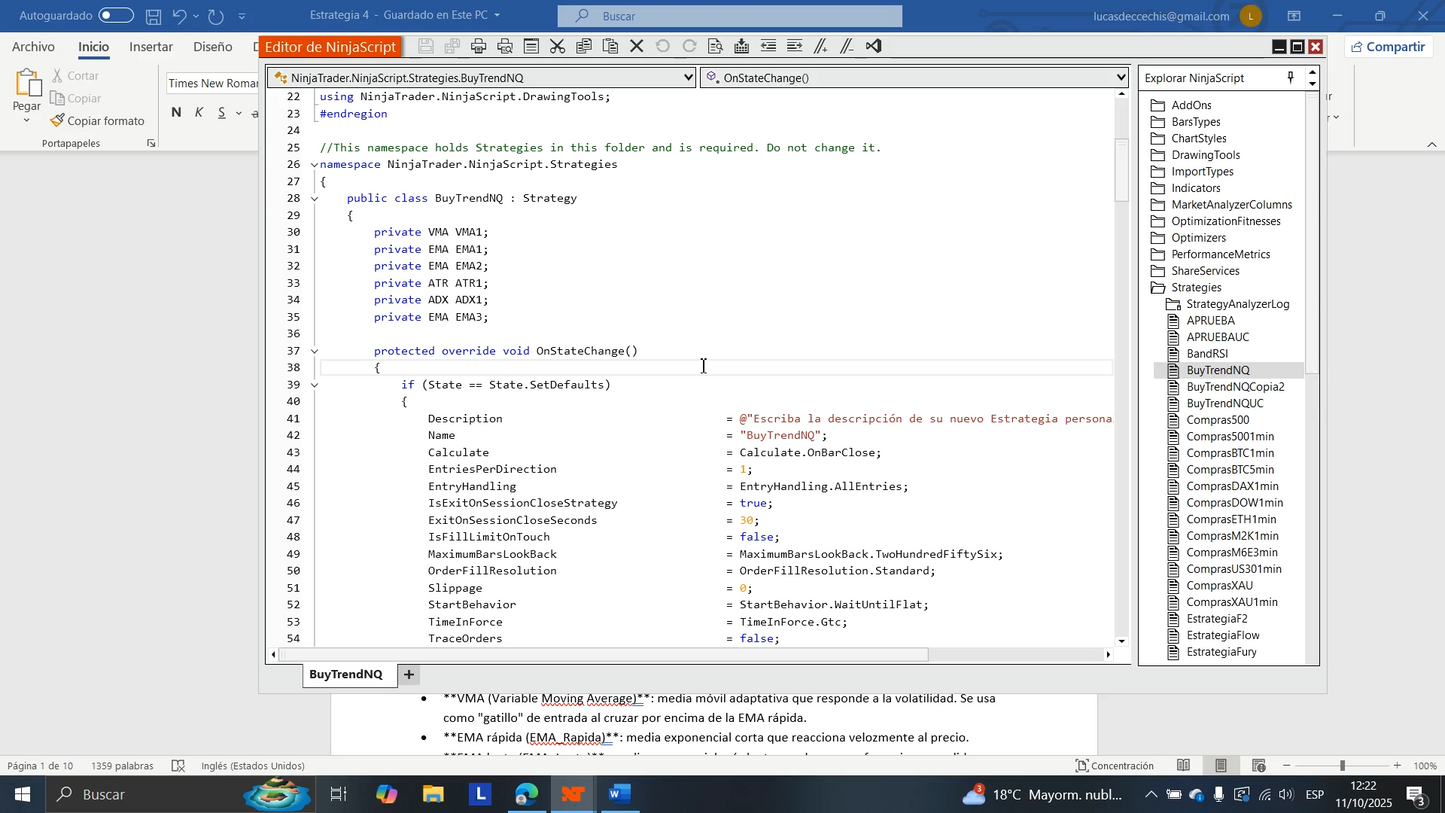This screenshot has width=1445, height=813.
Task: Switch to the Inicio ribbon tab
Action: (94, 47)
